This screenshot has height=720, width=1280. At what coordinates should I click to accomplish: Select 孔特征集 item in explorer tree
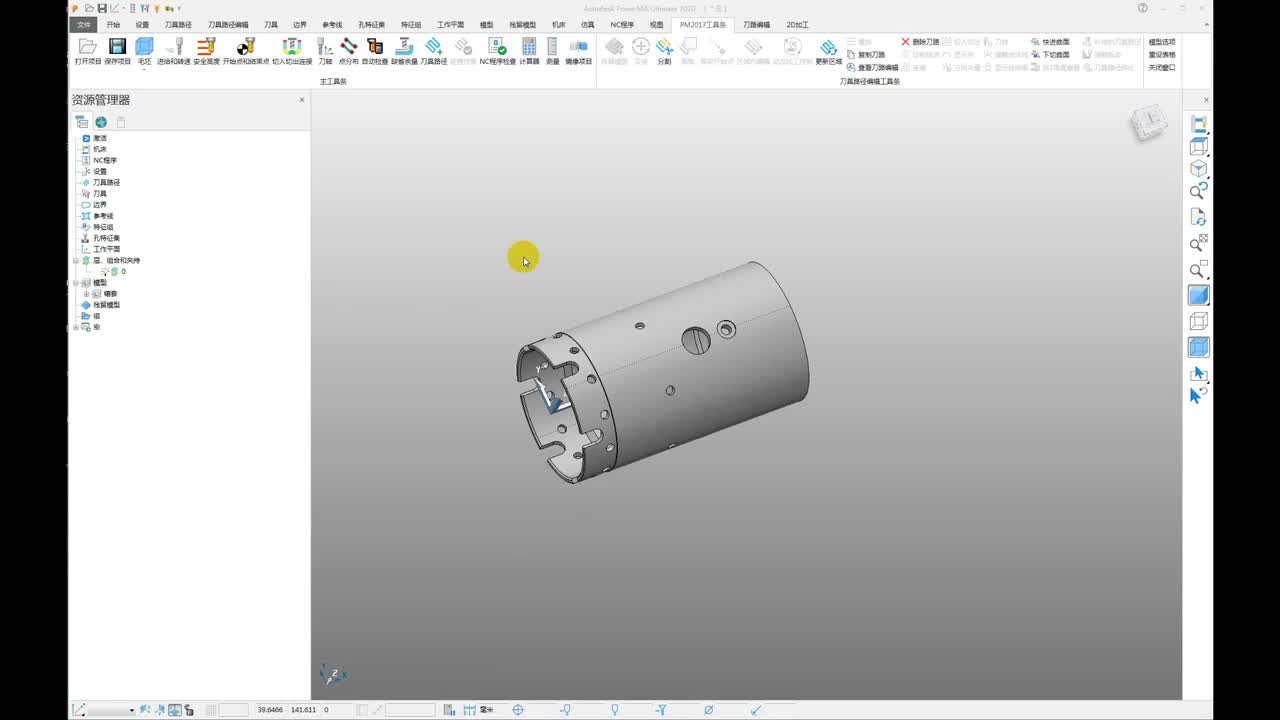click(106, 238)
